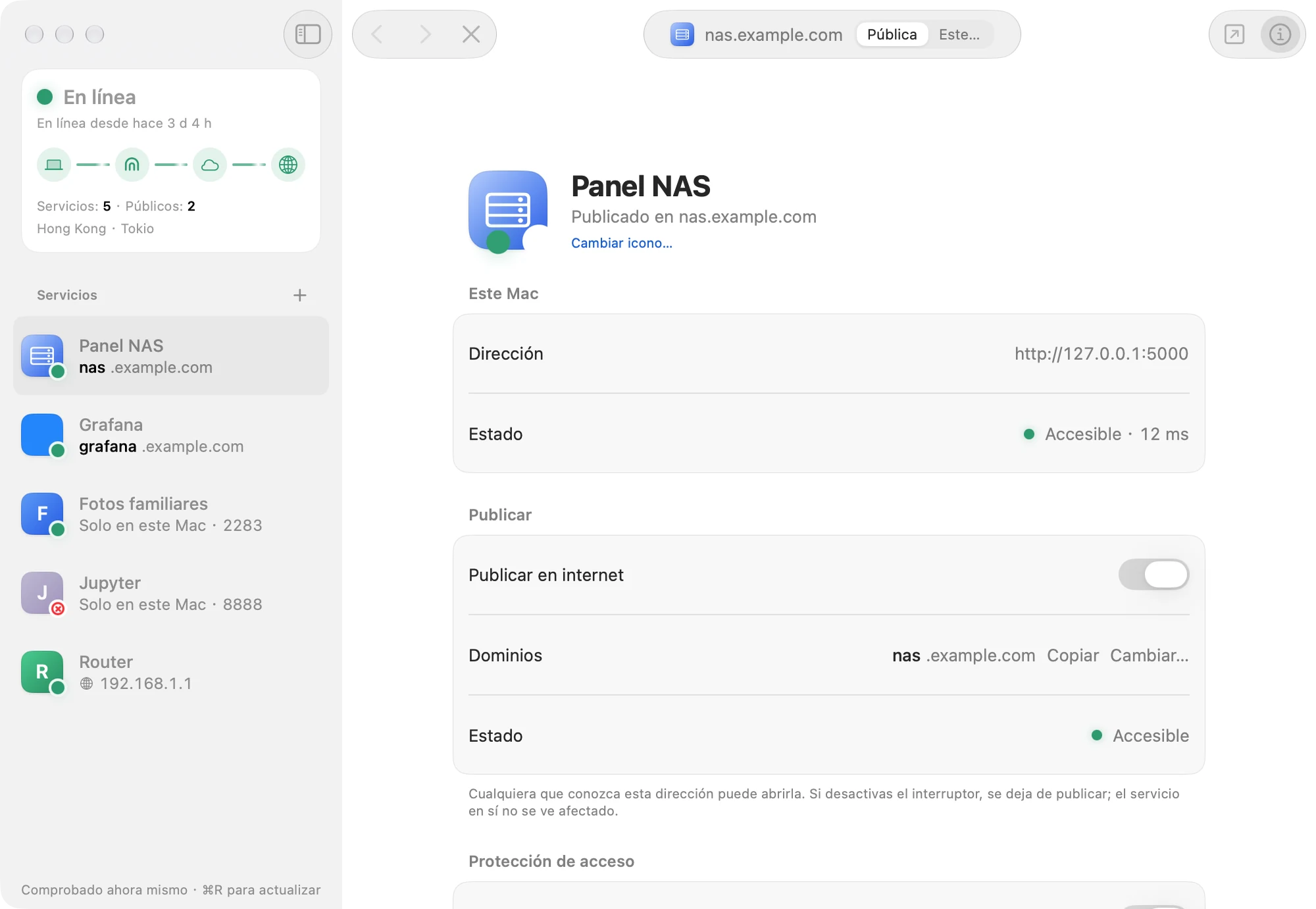1316x909 pixels.
Task: Click the globe icon in connection chain
Action: click(x=288, y=165)
